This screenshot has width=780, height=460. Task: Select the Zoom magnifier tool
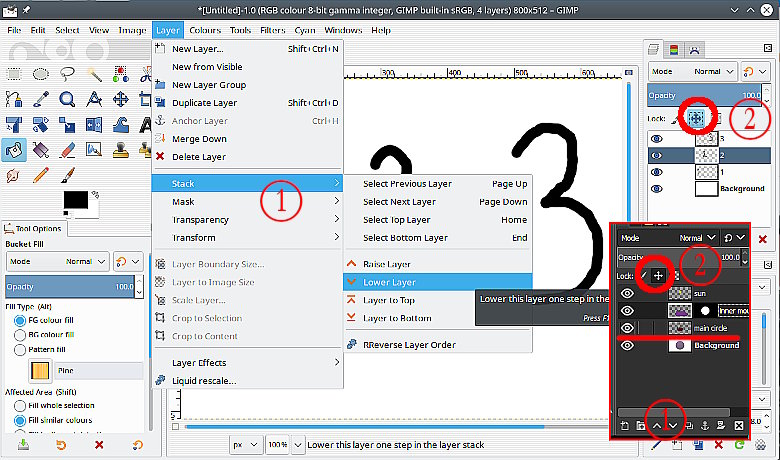pos(67,99)
